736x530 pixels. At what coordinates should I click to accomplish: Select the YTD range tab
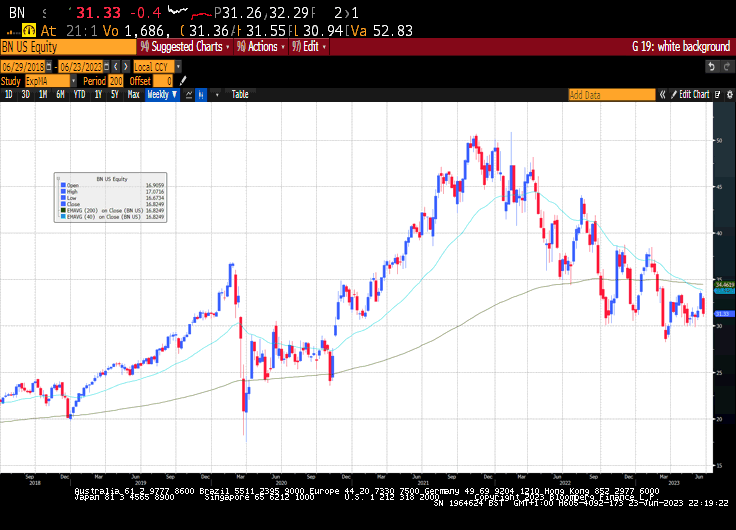click(x=79, y=94)
